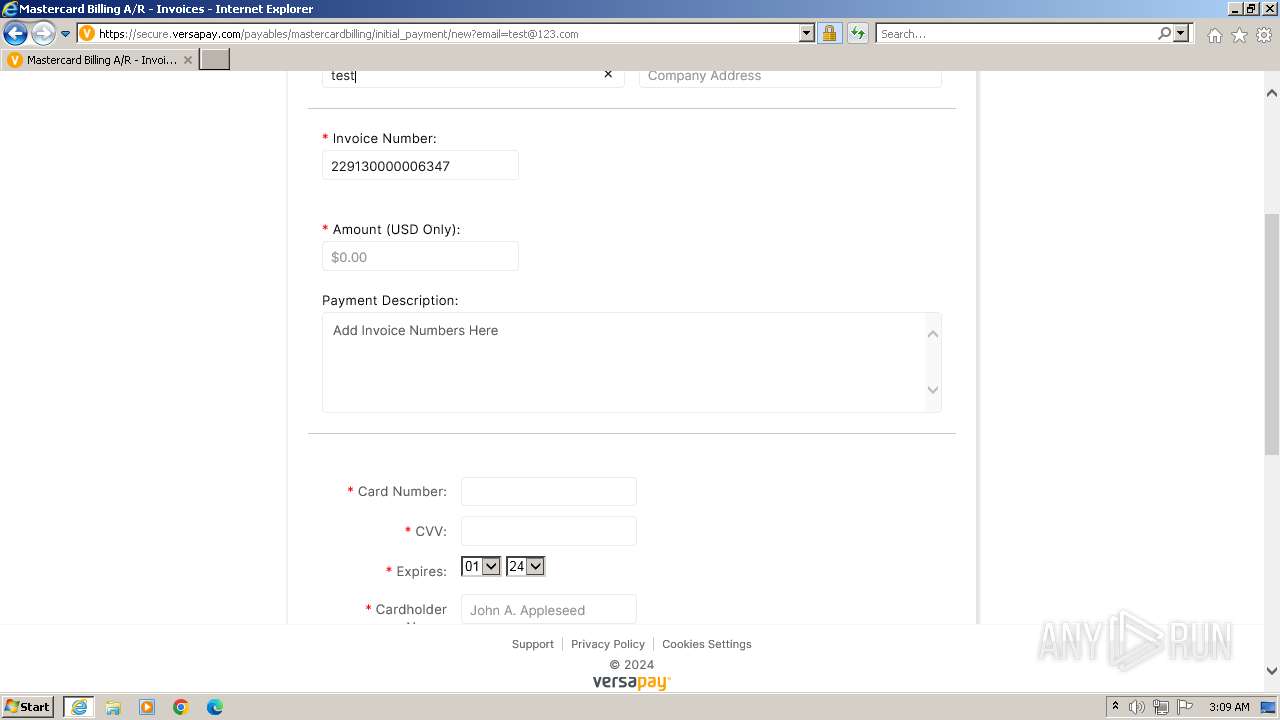Click the '© 2024' footer text

[632, 664]
